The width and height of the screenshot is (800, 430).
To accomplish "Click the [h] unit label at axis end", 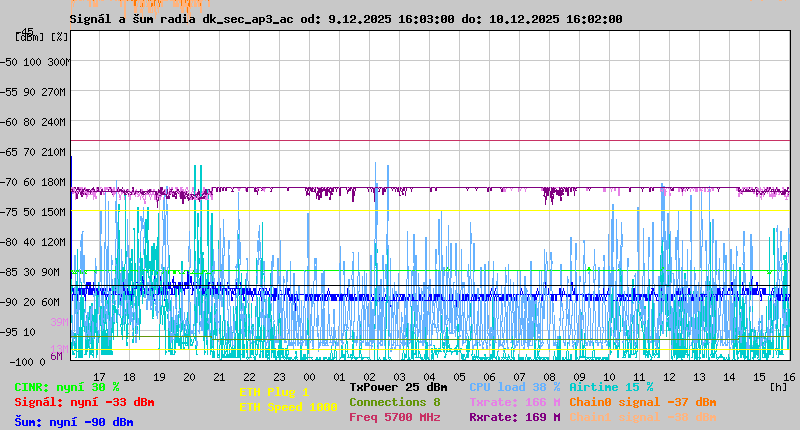I will pyautogui.click(x=779, y=387).
